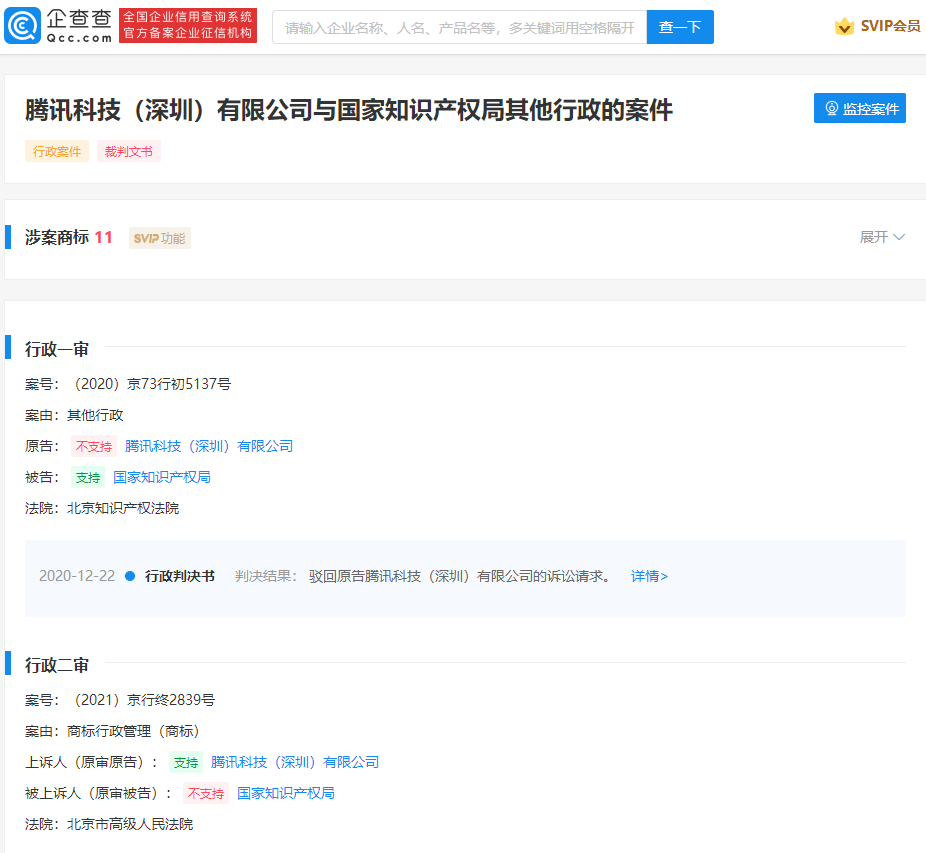The image size is (926, 853).
Task: Toggle the 支持 label in 行政二审 section
Action: pyautogui.click(x=186, y=762)
